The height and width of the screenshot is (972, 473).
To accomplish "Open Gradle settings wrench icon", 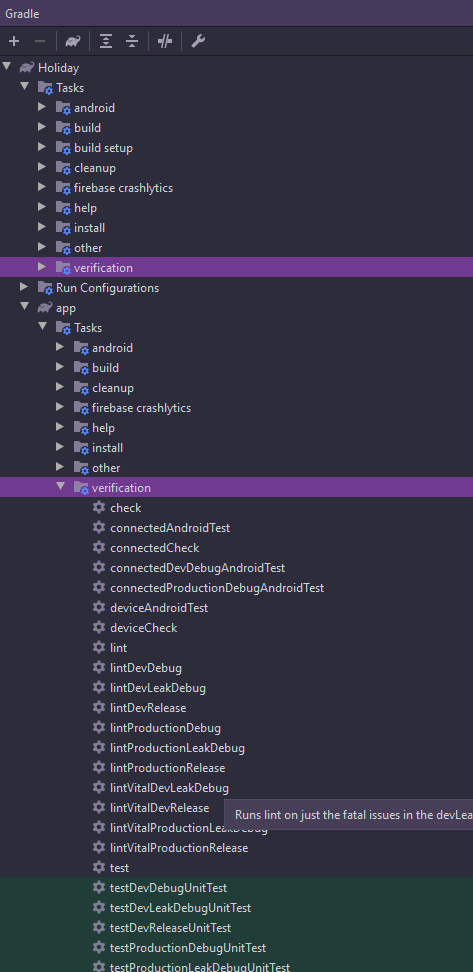I will click(x=198, y=42).
